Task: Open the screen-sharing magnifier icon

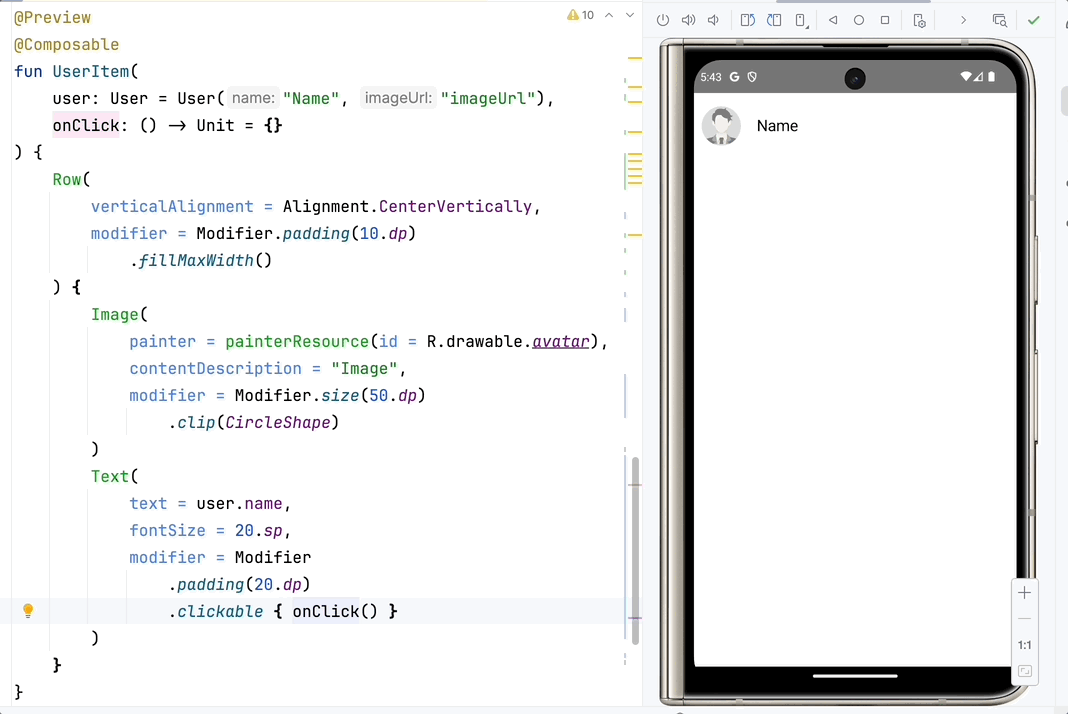Action: tap(1000, 20)
